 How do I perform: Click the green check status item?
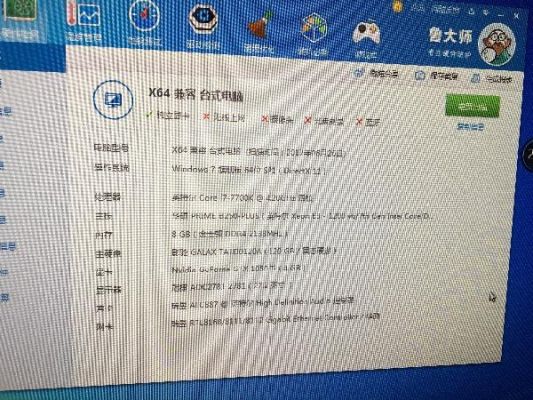[167, 115]
